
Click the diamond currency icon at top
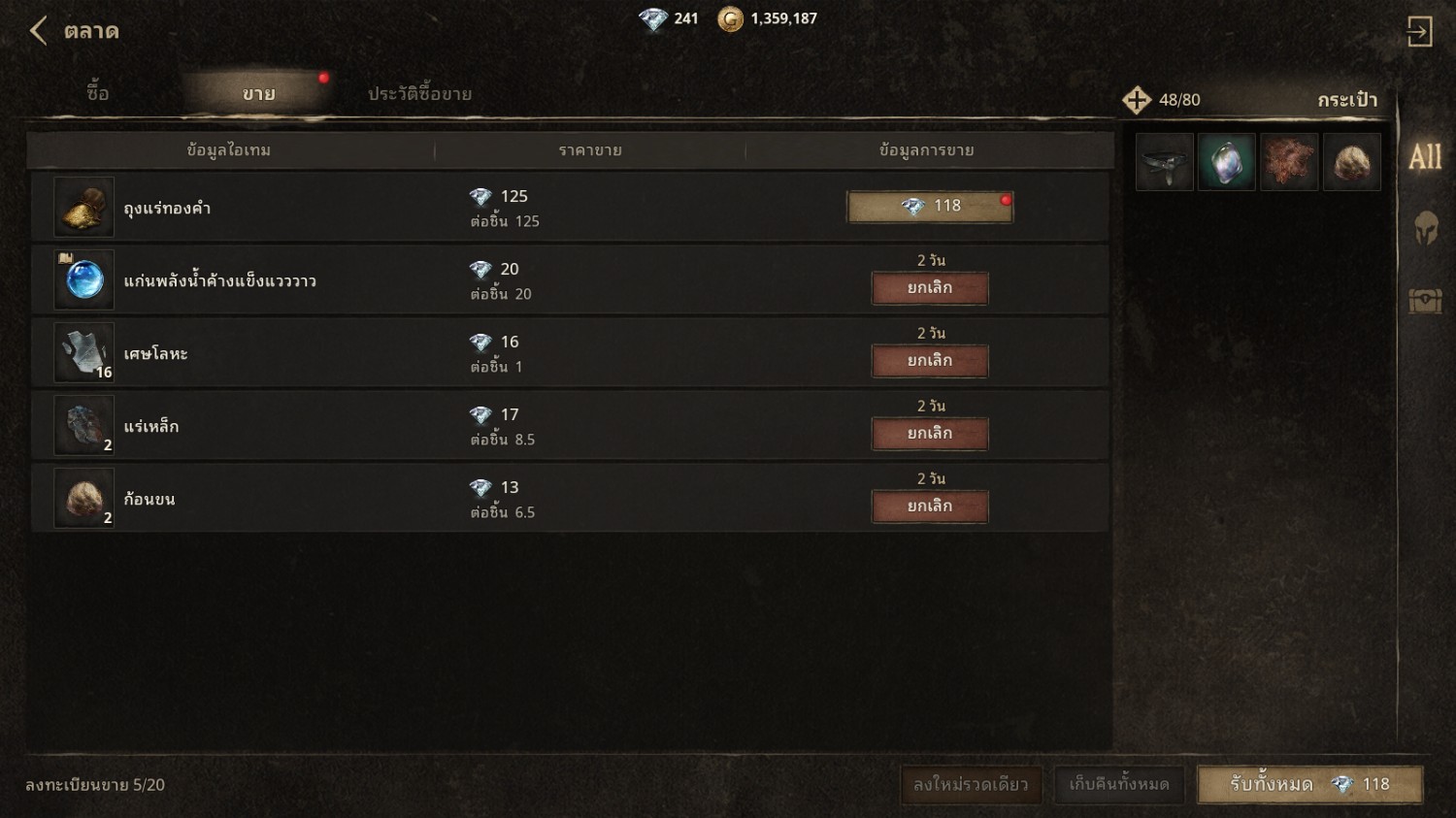coord(652,18)
